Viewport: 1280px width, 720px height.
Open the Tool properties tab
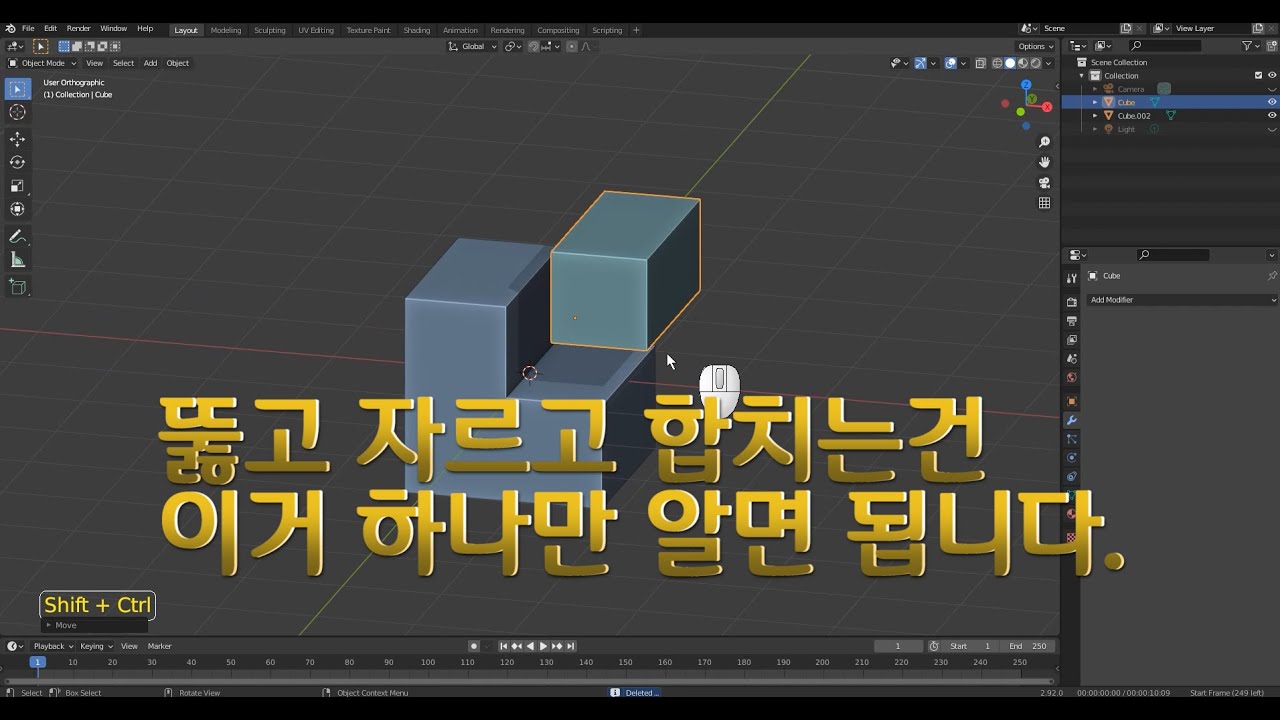click(1072, 278)
